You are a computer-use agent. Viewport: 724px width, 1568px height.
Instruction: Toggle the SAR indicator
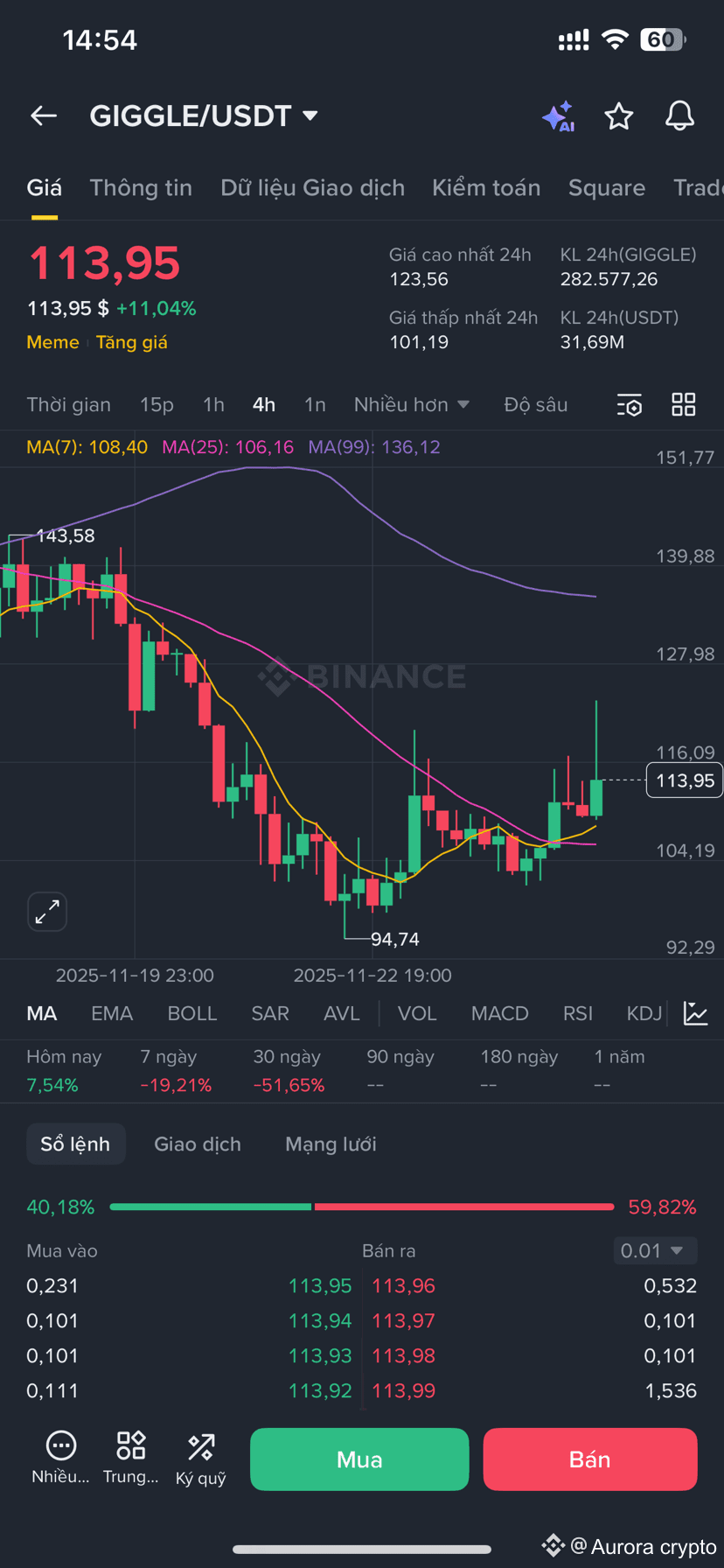click(270, 1013)
